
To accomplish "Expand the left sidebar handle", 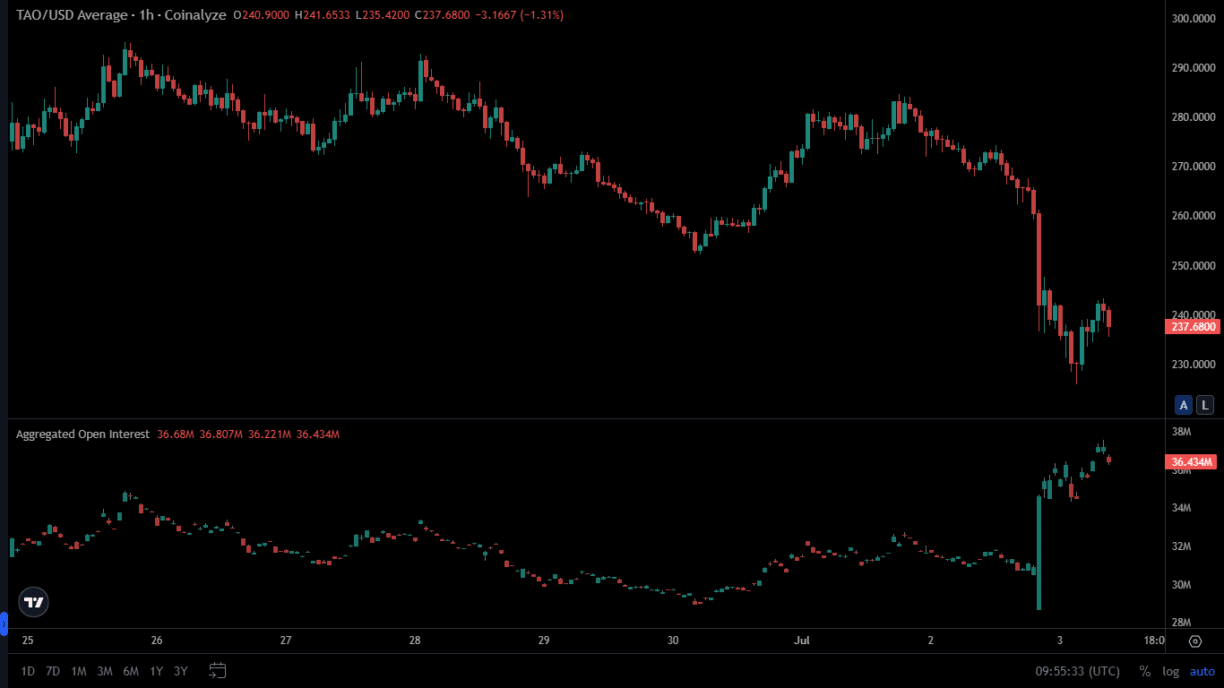I will [x=3, y=626].
